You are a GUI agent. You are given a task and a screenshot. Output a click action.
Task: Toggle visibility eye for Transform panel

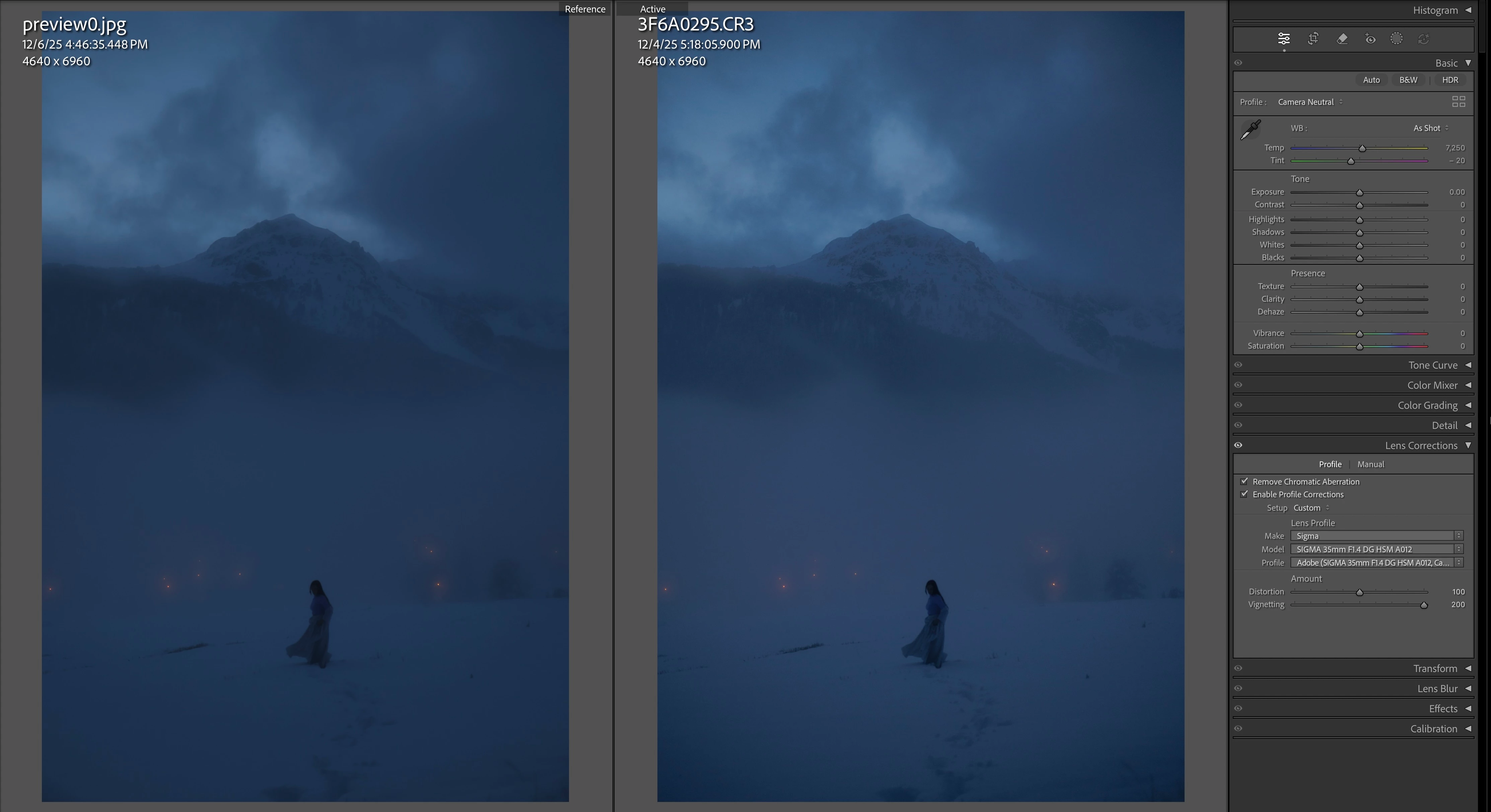click(x=1238, y=668)
